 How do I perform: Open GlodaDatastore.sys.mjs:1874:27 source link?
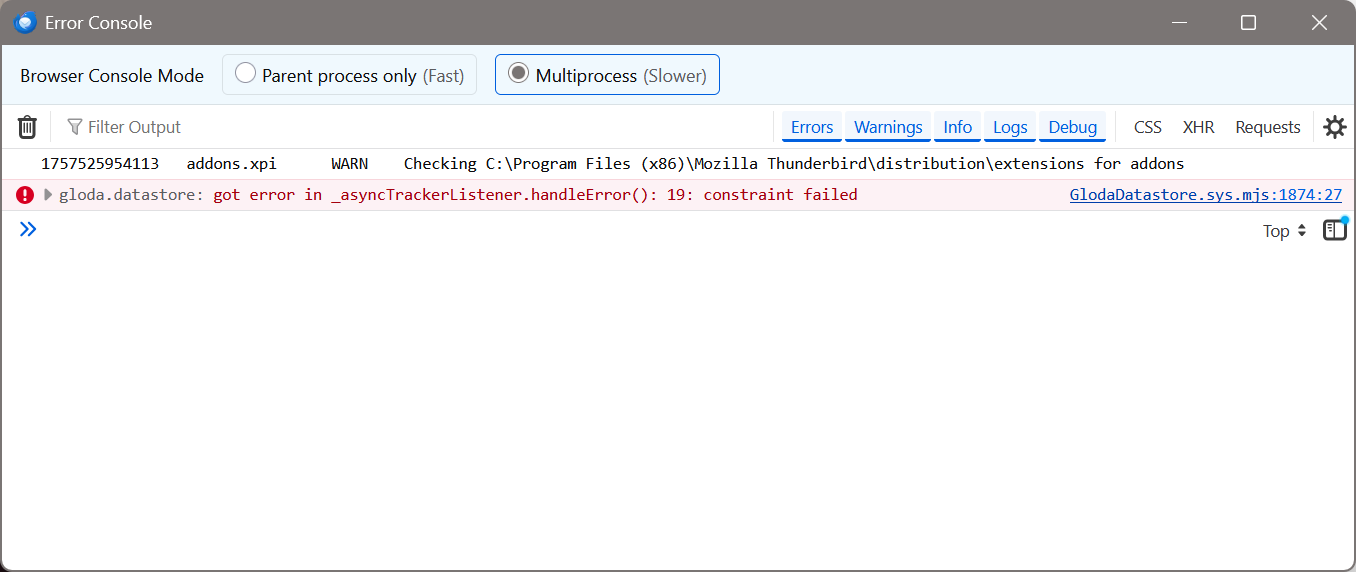tap(1205, 195)
